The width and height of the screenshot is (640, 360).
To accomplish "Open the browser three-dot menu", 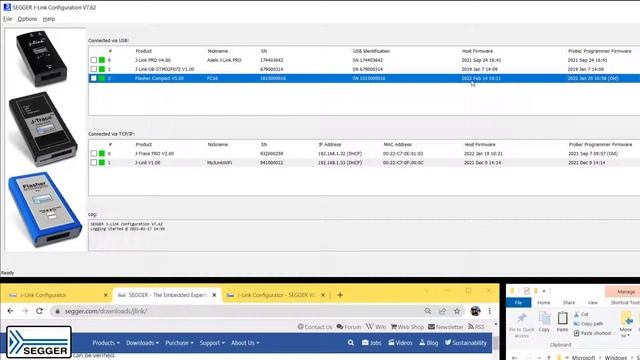I will point(489,311).
